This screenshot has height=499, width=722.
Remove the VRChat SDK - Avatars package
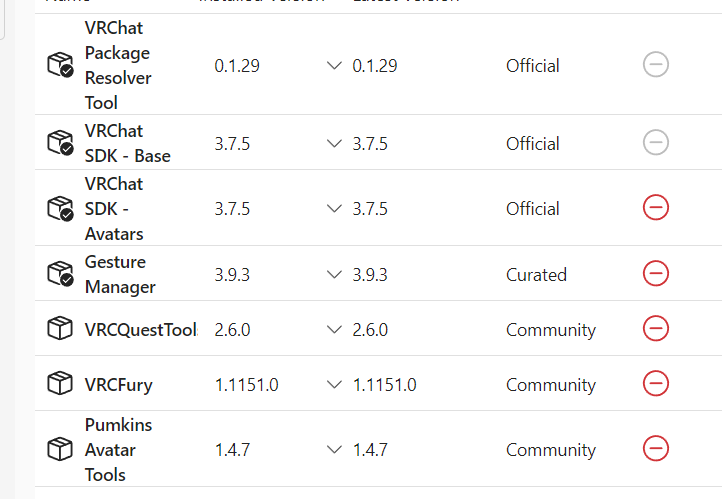(x=656, y=208)
